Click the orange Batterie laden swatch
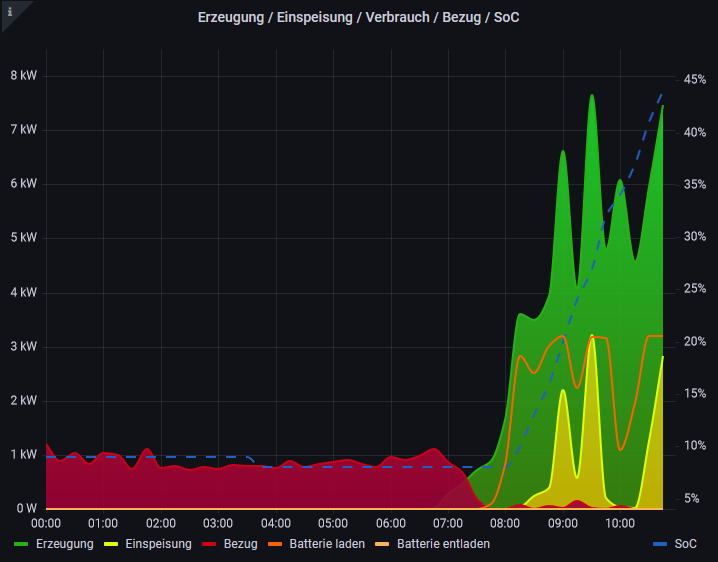The image size is (718, 562). [275, 544]
